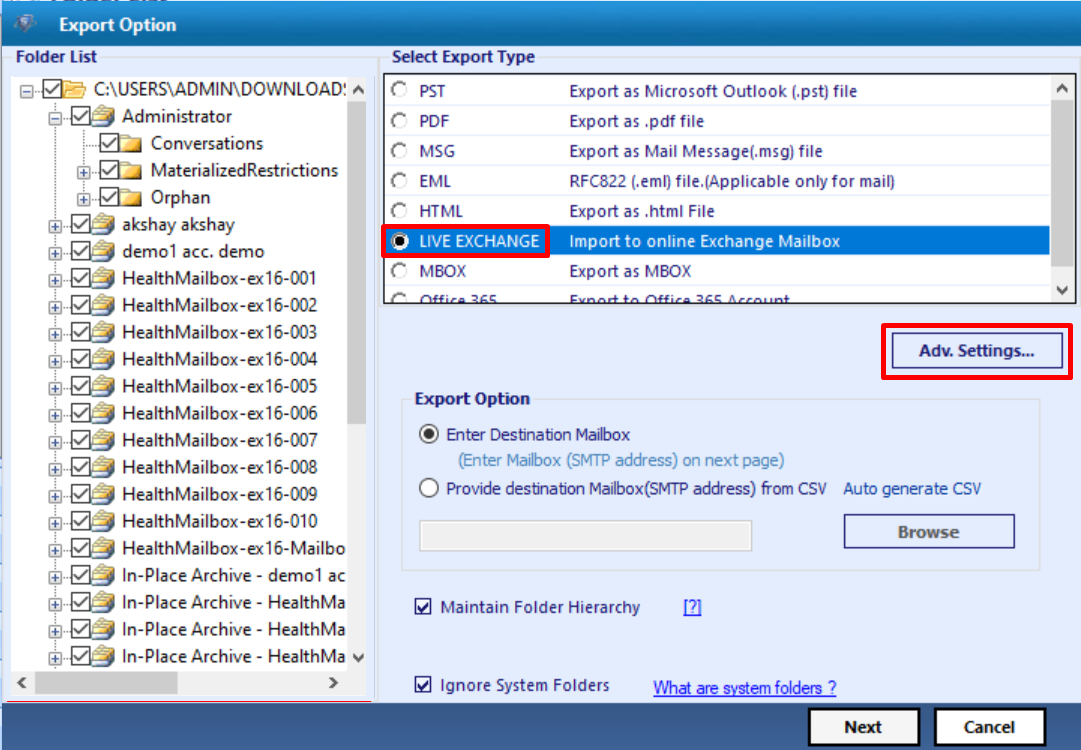1081x750 pixels.
Task: Disable Ignore System Folders checkbox
Action: [422, 686]
